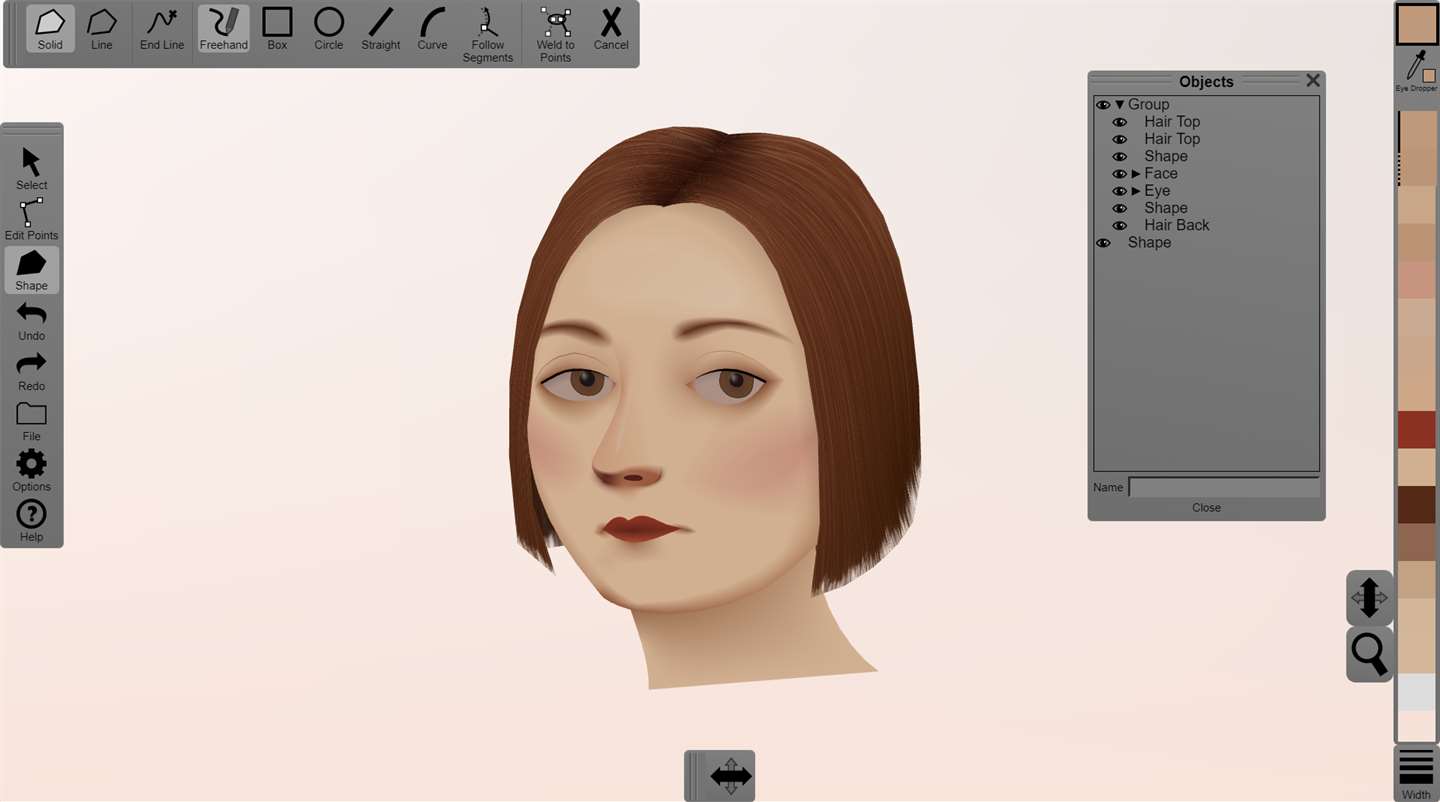Open the Edit Points tool
This screenshot has height=802, width=1440.
(x=31, y=219)
